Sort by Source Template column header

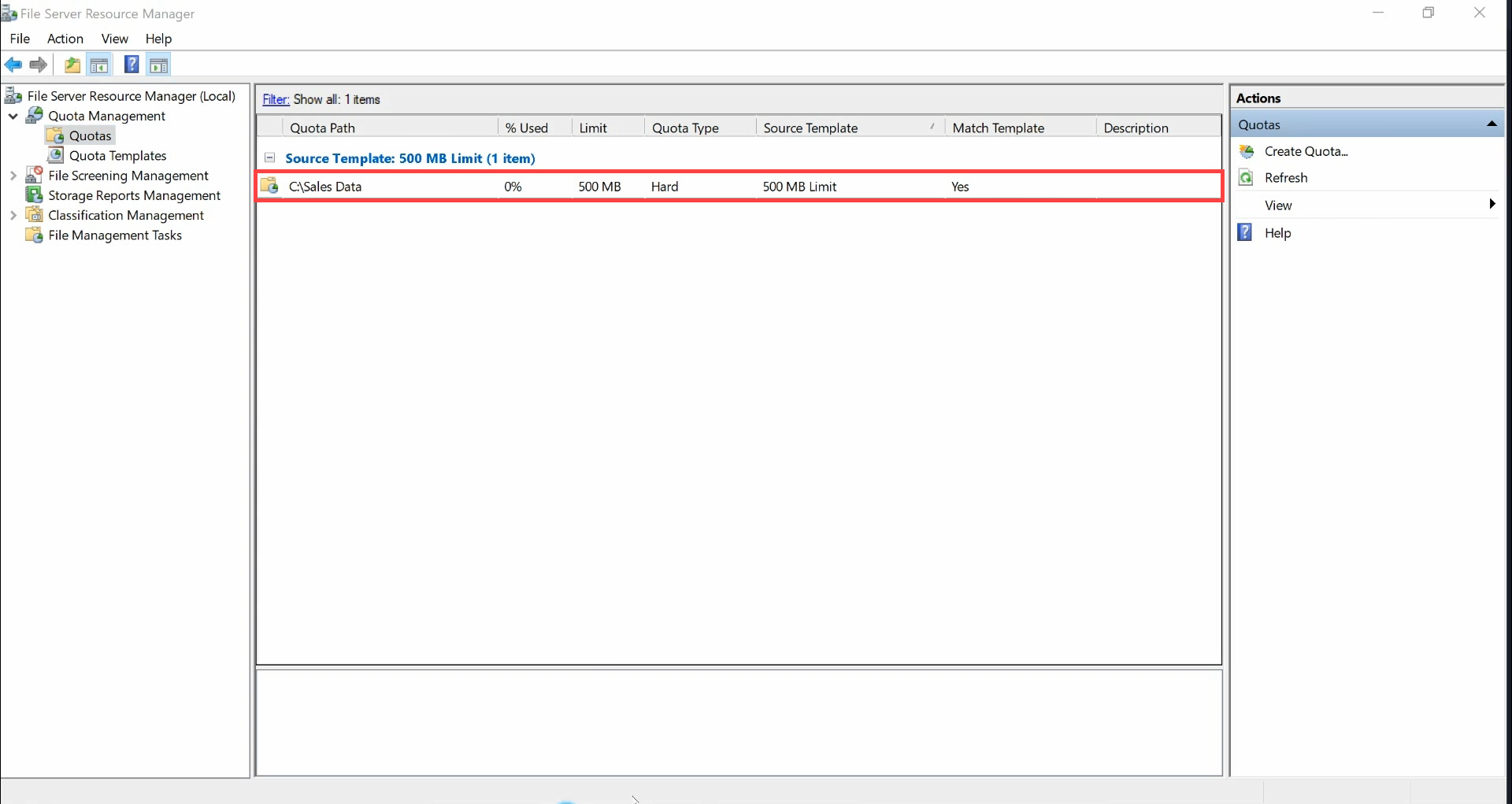[x=850, y=128]
